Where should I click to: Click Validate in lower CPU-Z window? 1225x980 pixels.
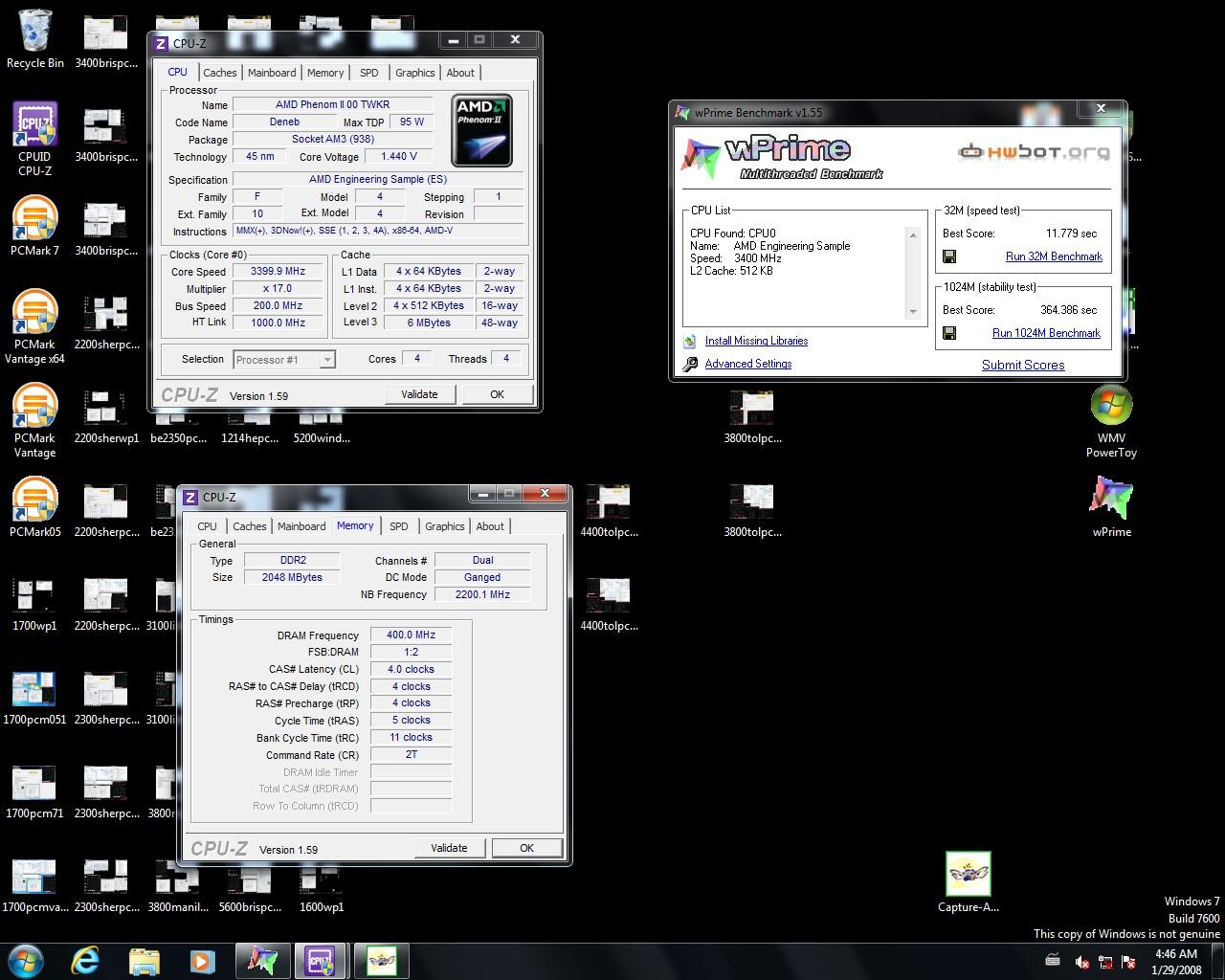tap(449, 848)
